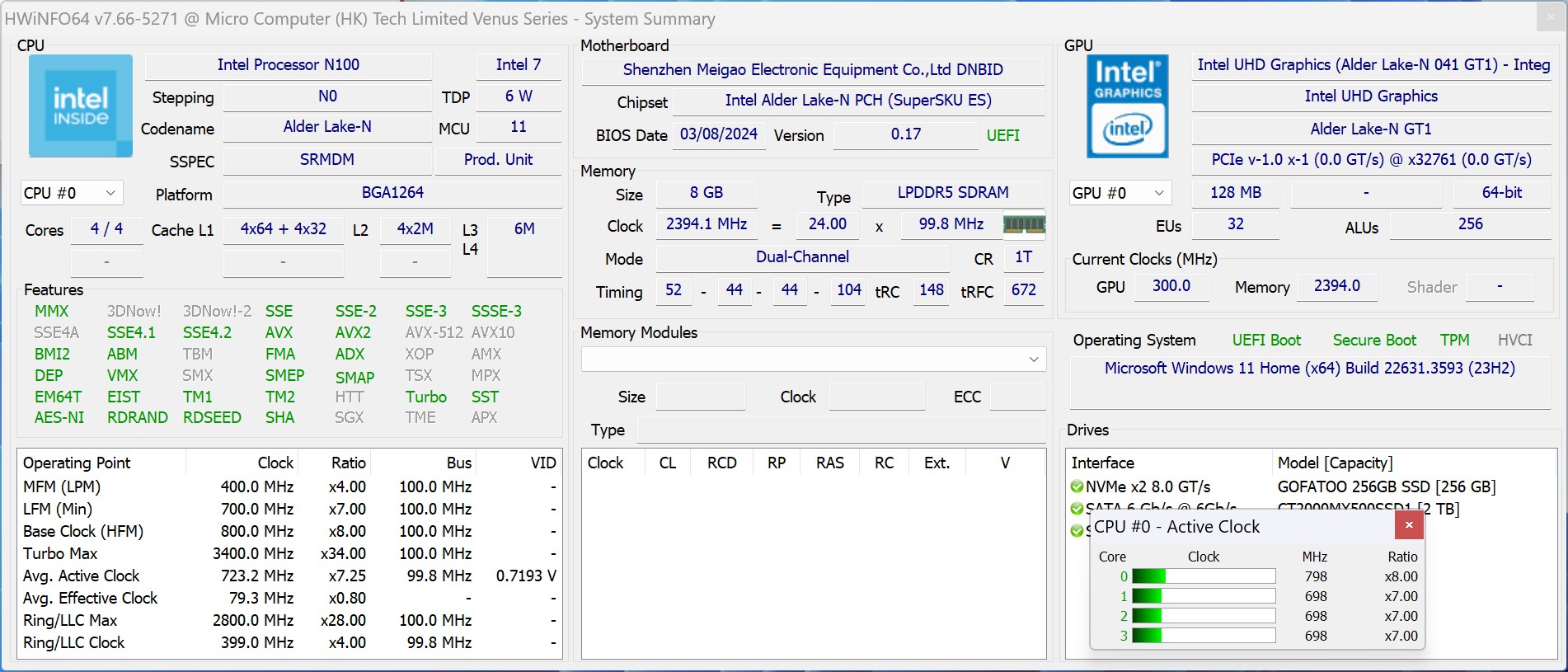The image size is (1568, 672).
Task: Close the System Summary window
Action: (1549, 17)
